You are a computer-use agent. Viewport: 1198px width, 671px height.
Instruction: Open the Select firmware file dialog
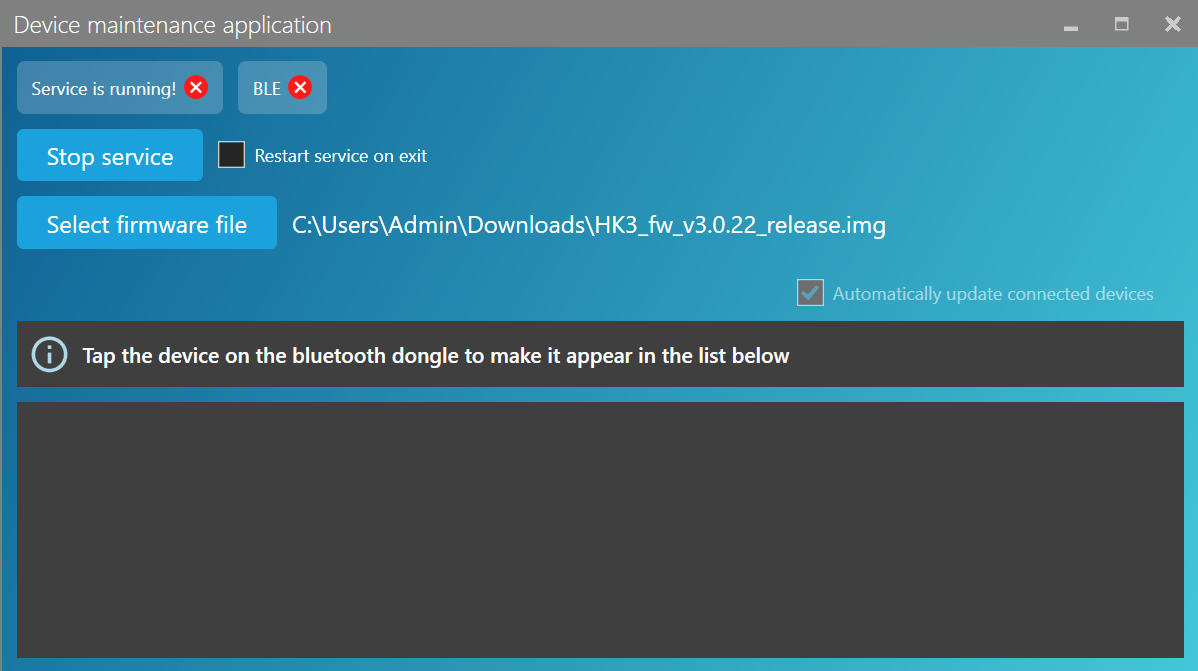point(147,223)
